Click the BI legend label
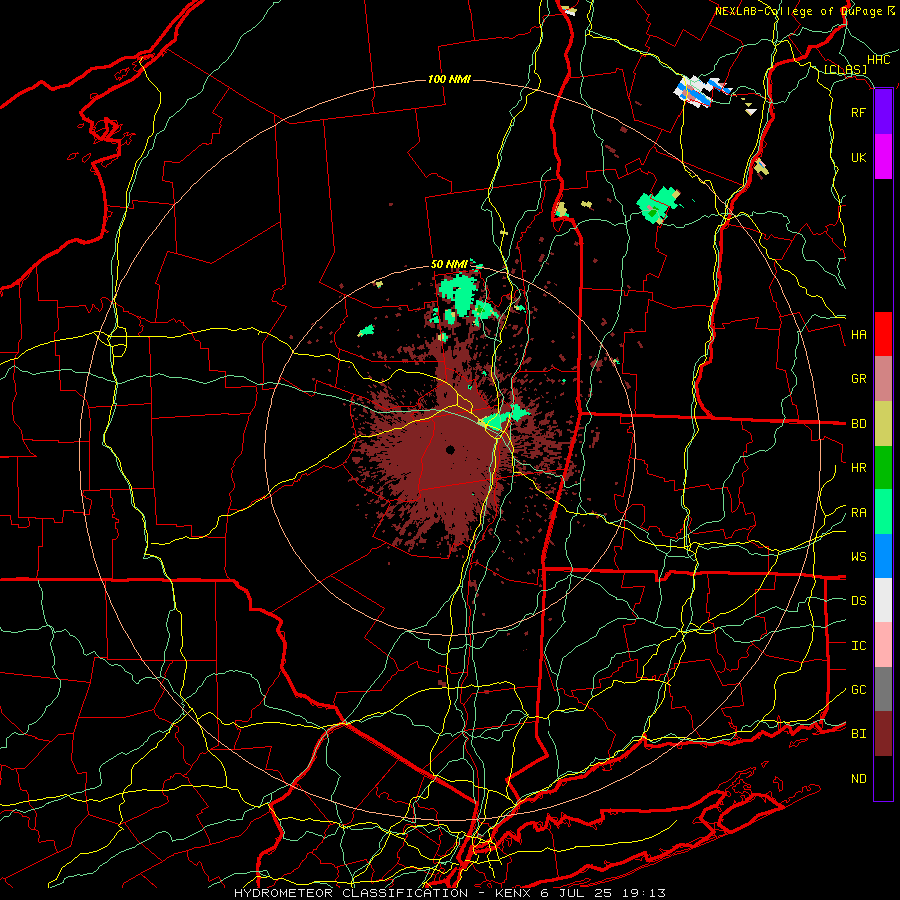 click(858, 734)
